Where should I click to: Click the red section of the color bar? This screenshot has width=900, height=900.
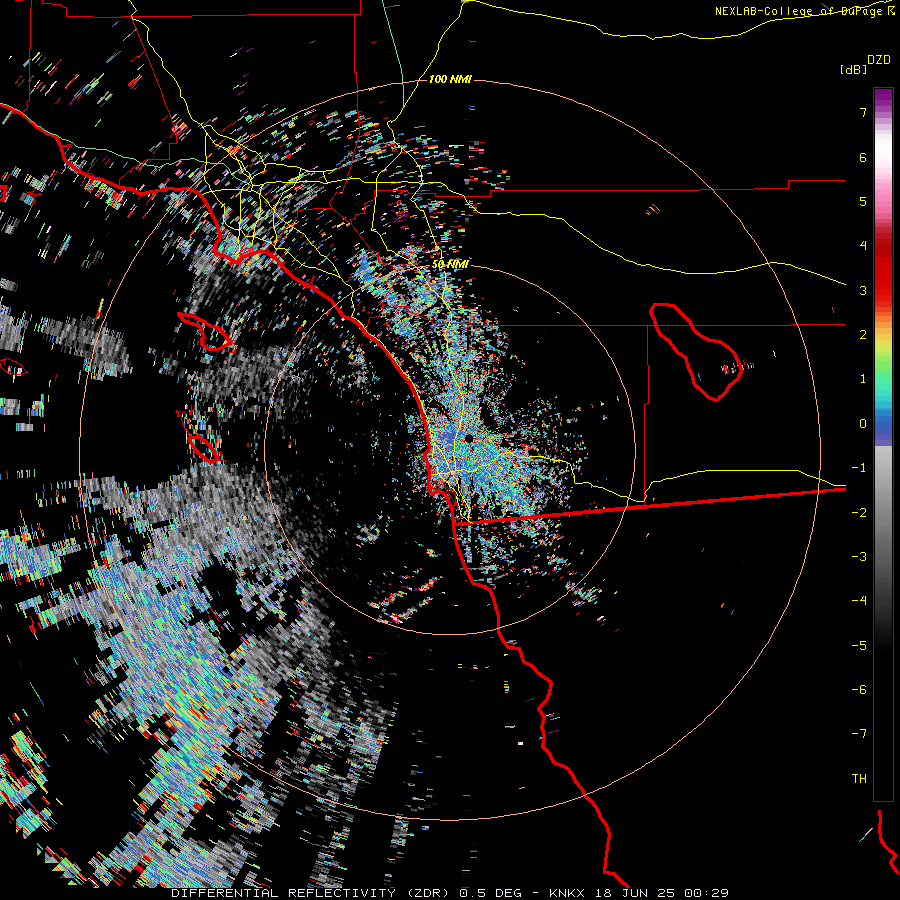tap(883, 270)
